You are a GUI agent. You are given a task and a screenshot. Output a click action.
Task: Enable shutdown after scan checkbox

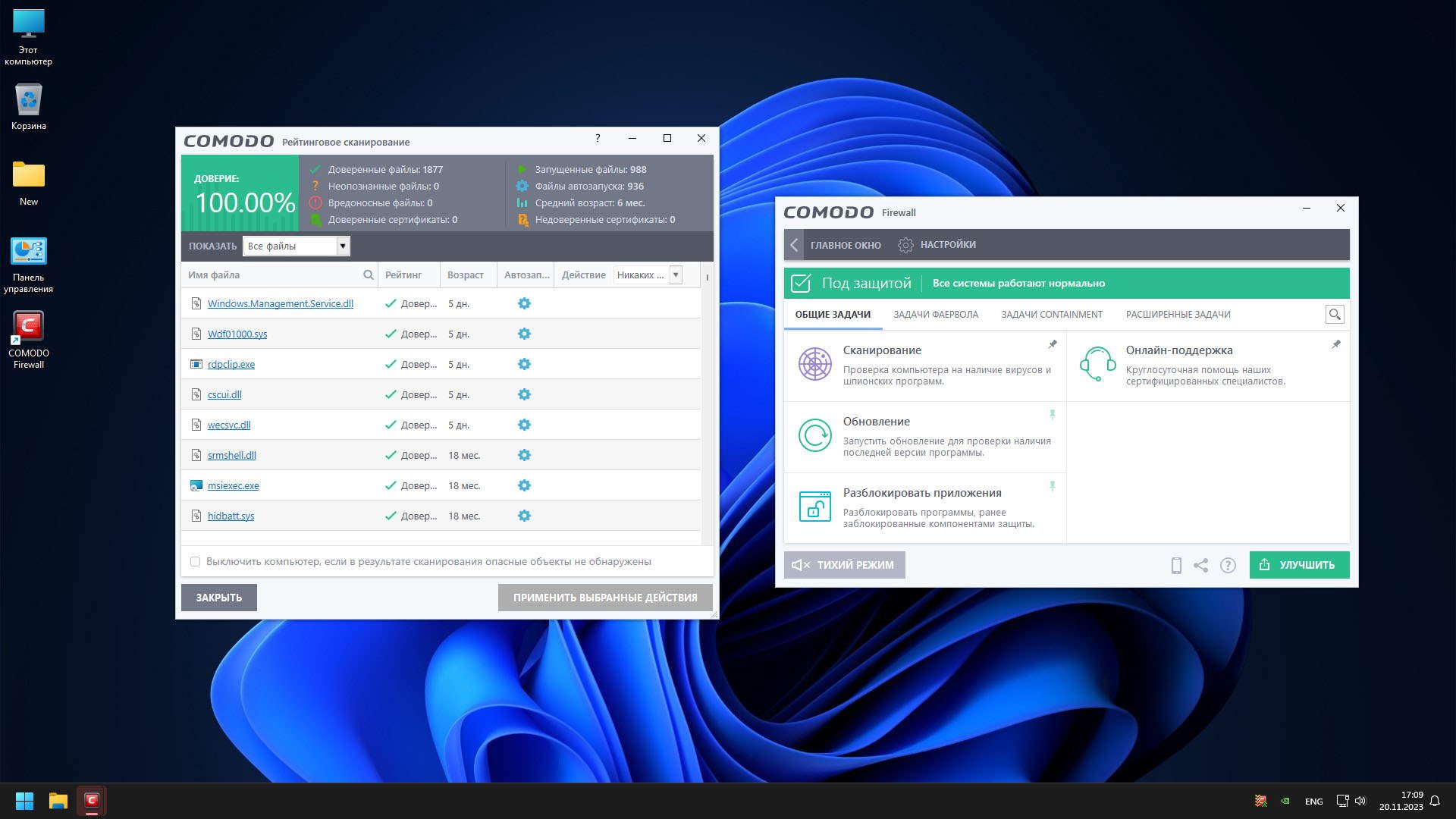coord(195,562)
